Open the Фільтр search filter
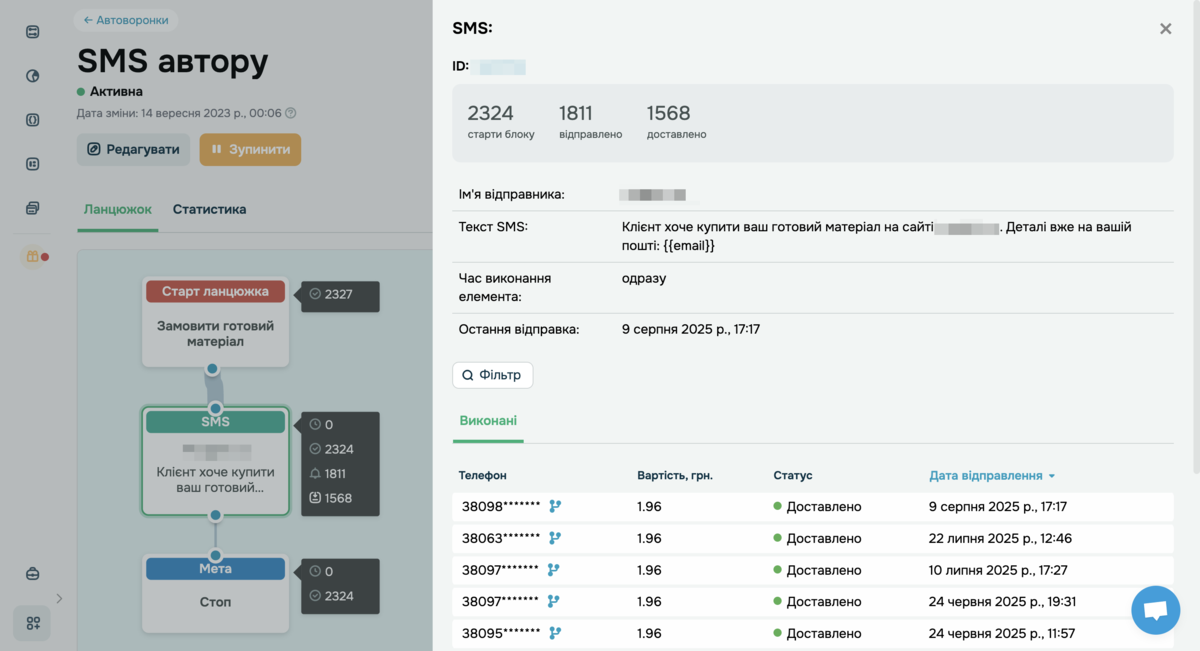 tap(492, 375)
